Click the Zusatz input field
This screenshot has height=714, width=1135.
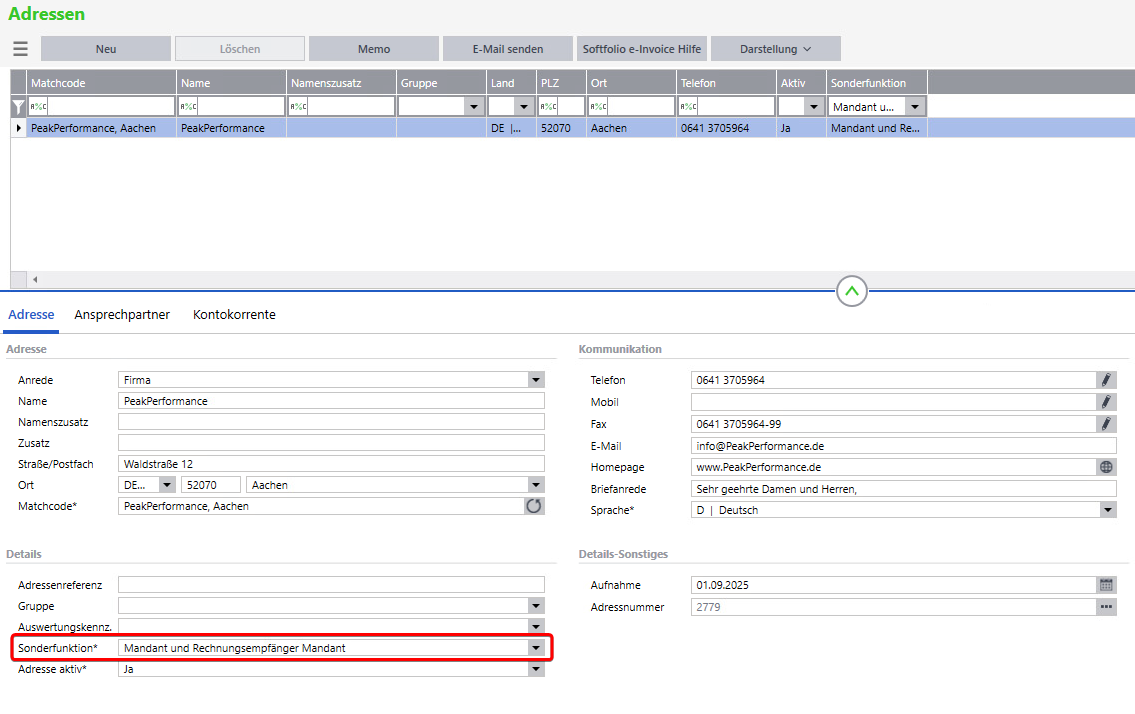coord(331,443)
